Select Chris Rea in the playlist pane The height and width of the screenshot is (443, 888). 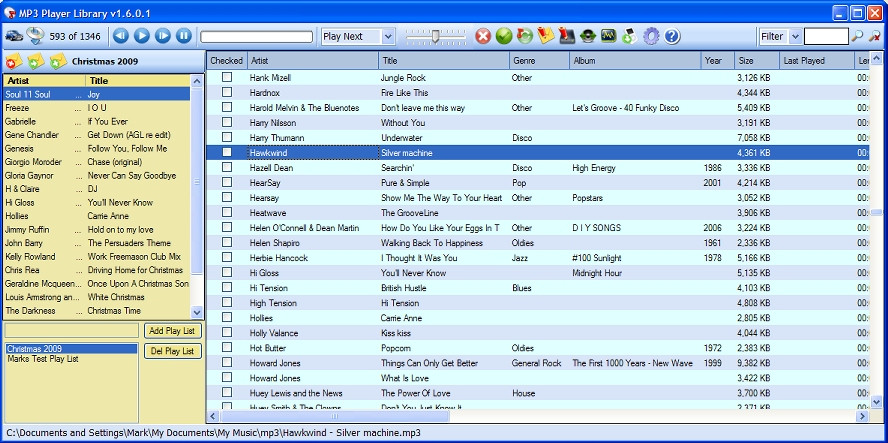(97, 270)
